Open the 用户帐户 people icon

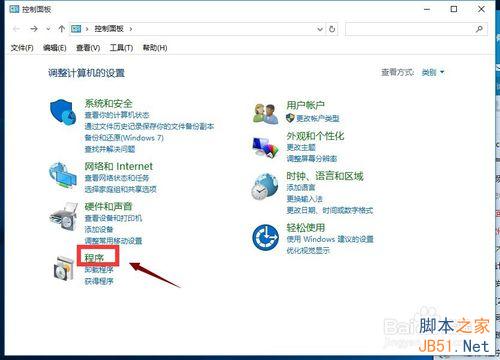click(266, 113)
